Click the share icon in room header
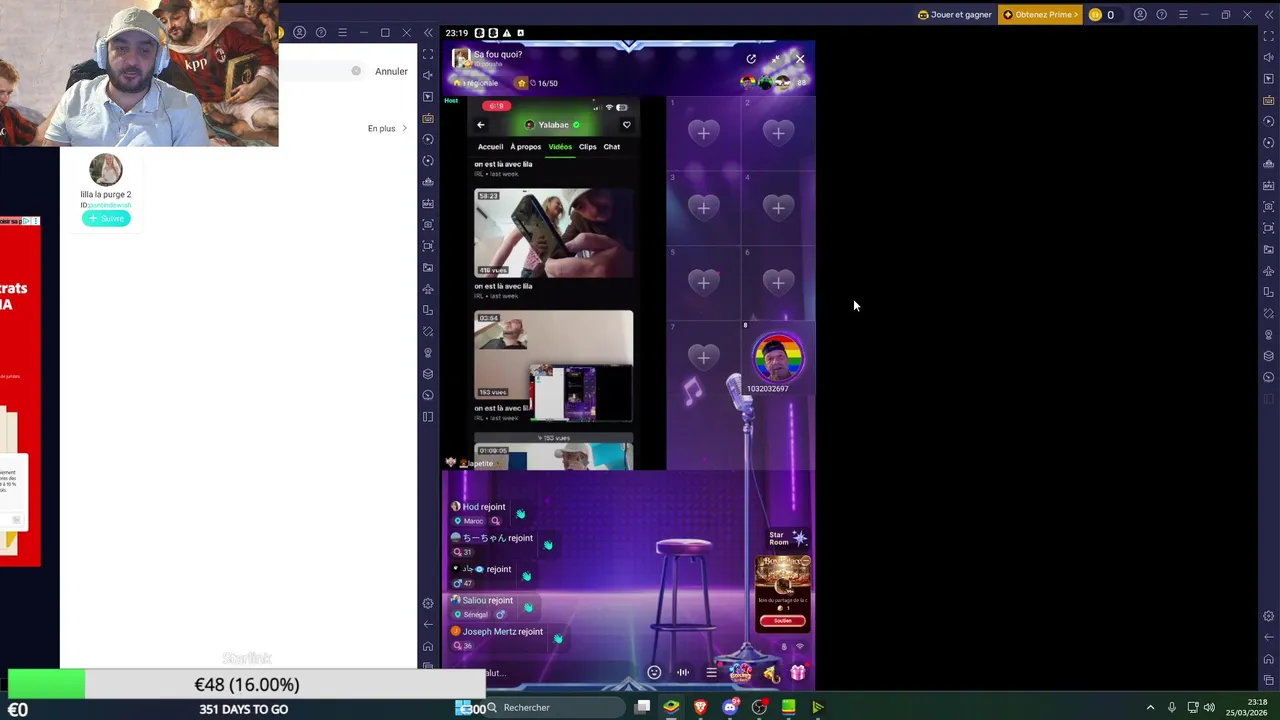The height and width of the screenshot is (720, 1280). (751, 59)
